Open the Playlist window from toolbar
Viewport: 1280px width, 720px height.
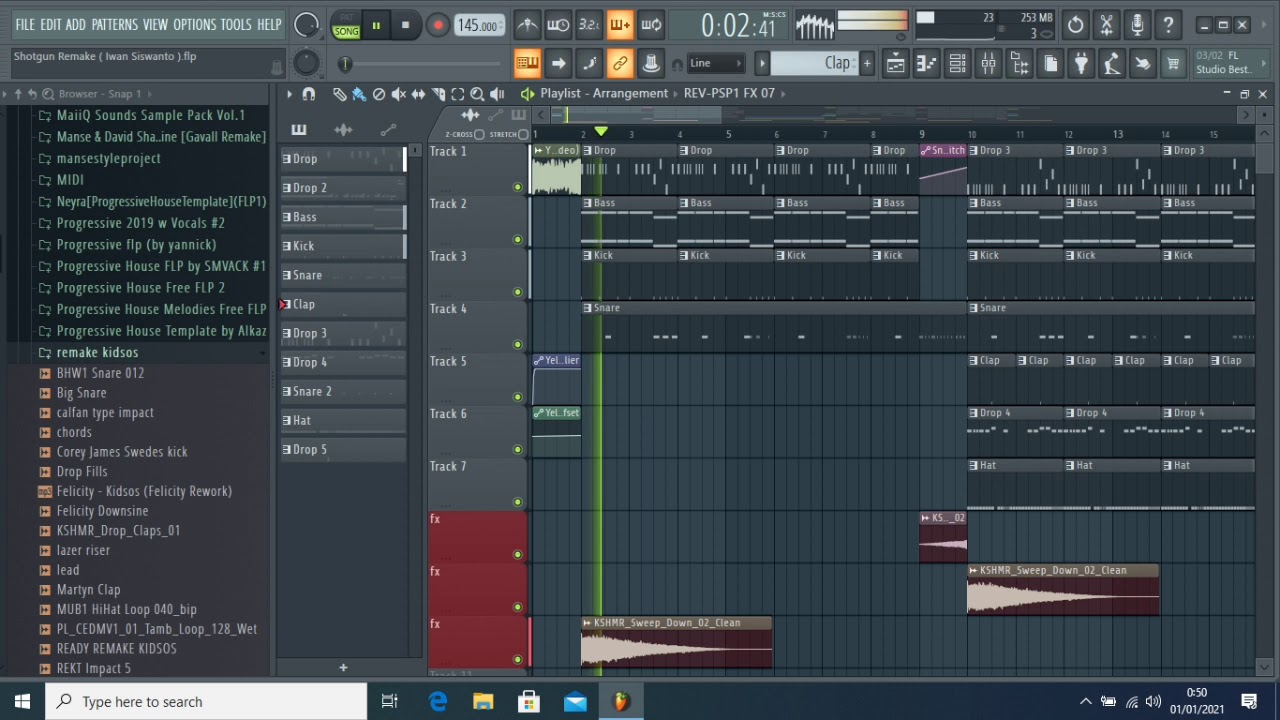click(896, 65)
